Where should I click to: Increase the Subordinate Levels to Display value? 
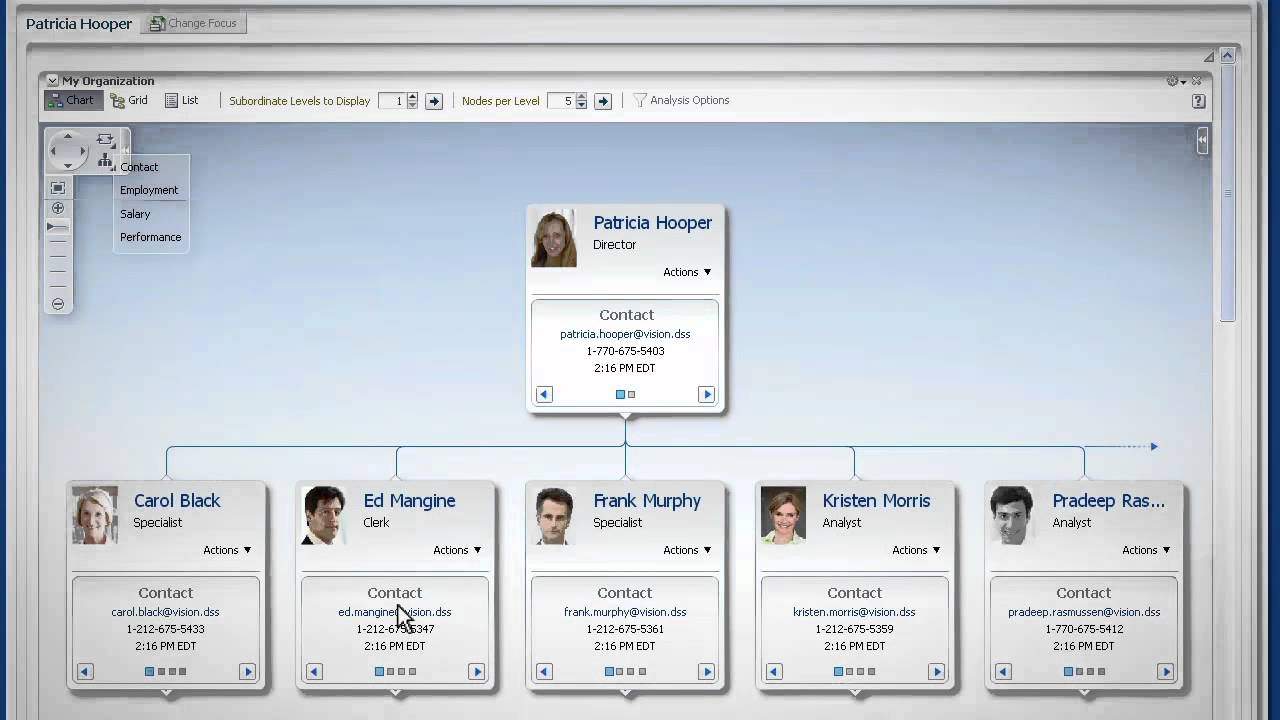pyautogui.click(x=412, y=97)
